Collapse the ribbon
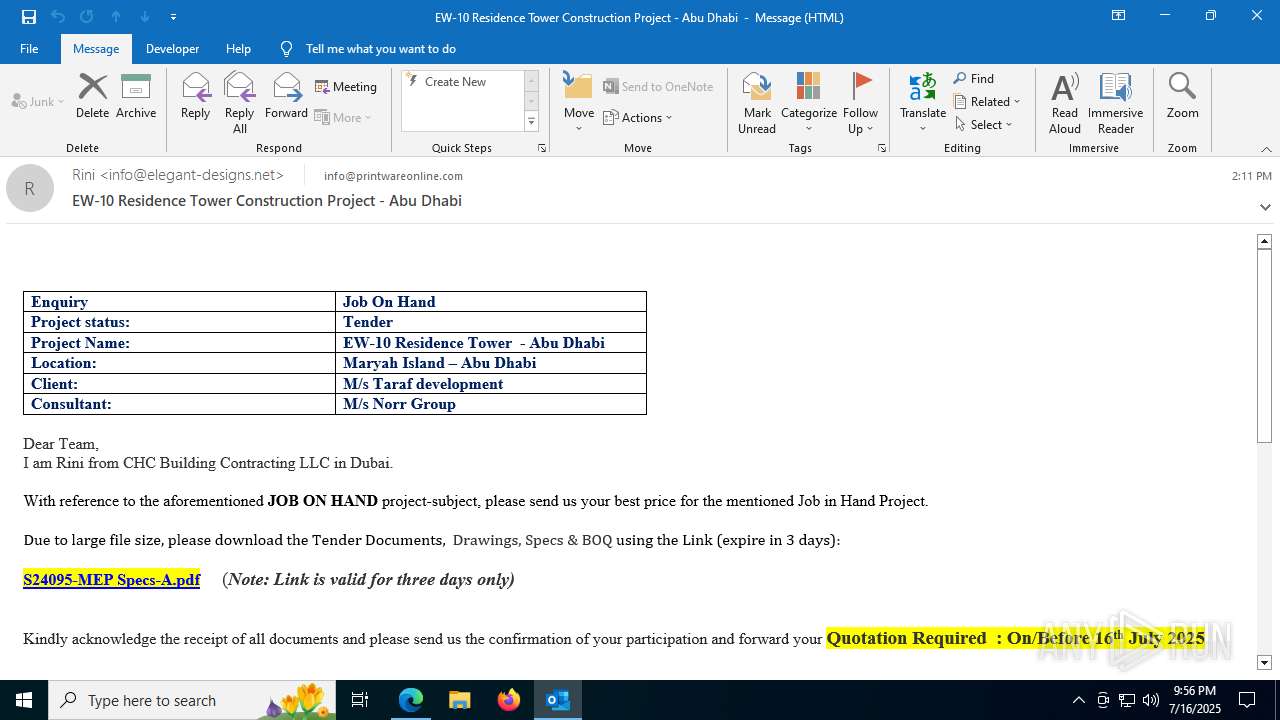This screenshot has height=720, width=1280. tap(1266, 149)
